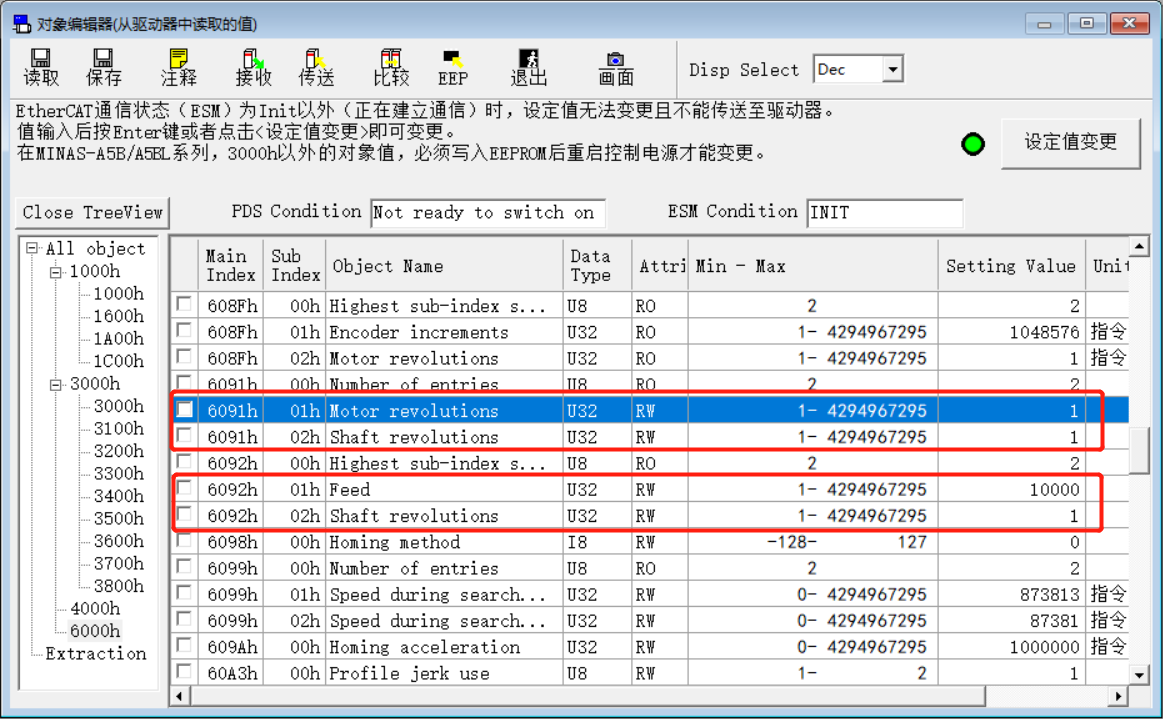Select the 3100h tree node
The height and width of the screenshot is (719, 1163).
[119, 429]
